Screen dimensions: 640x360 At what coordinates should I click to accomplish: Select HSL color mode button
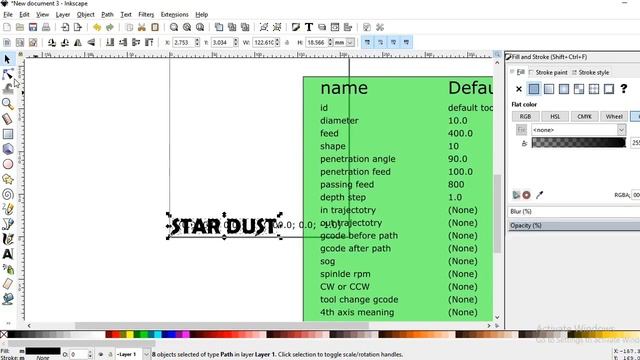click(x=555, y=116)
